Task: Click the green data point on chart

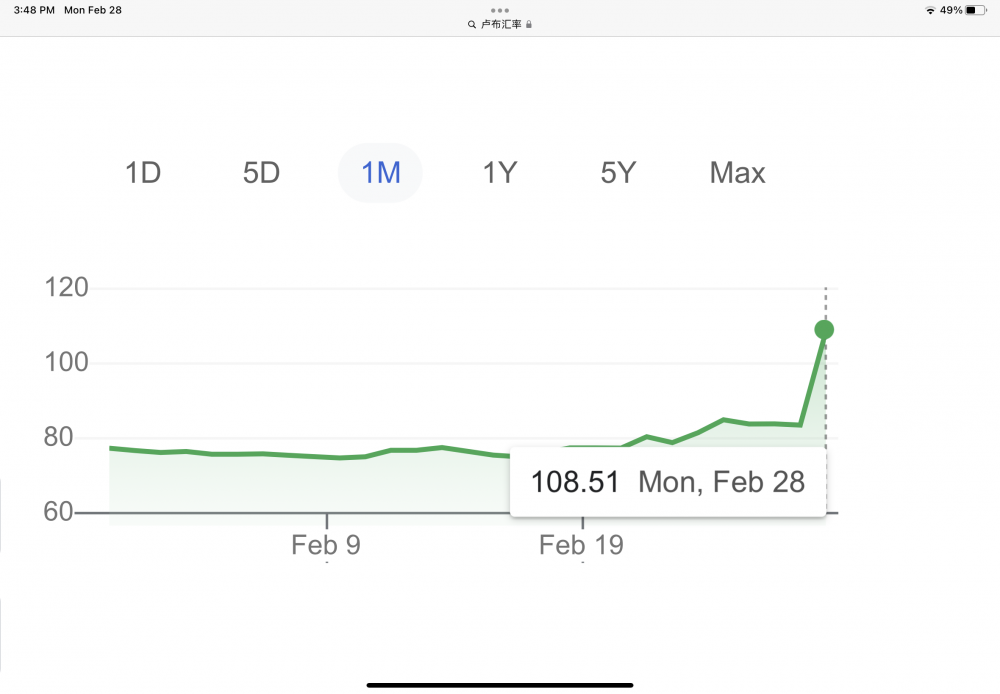Action: tap(824, 330)
